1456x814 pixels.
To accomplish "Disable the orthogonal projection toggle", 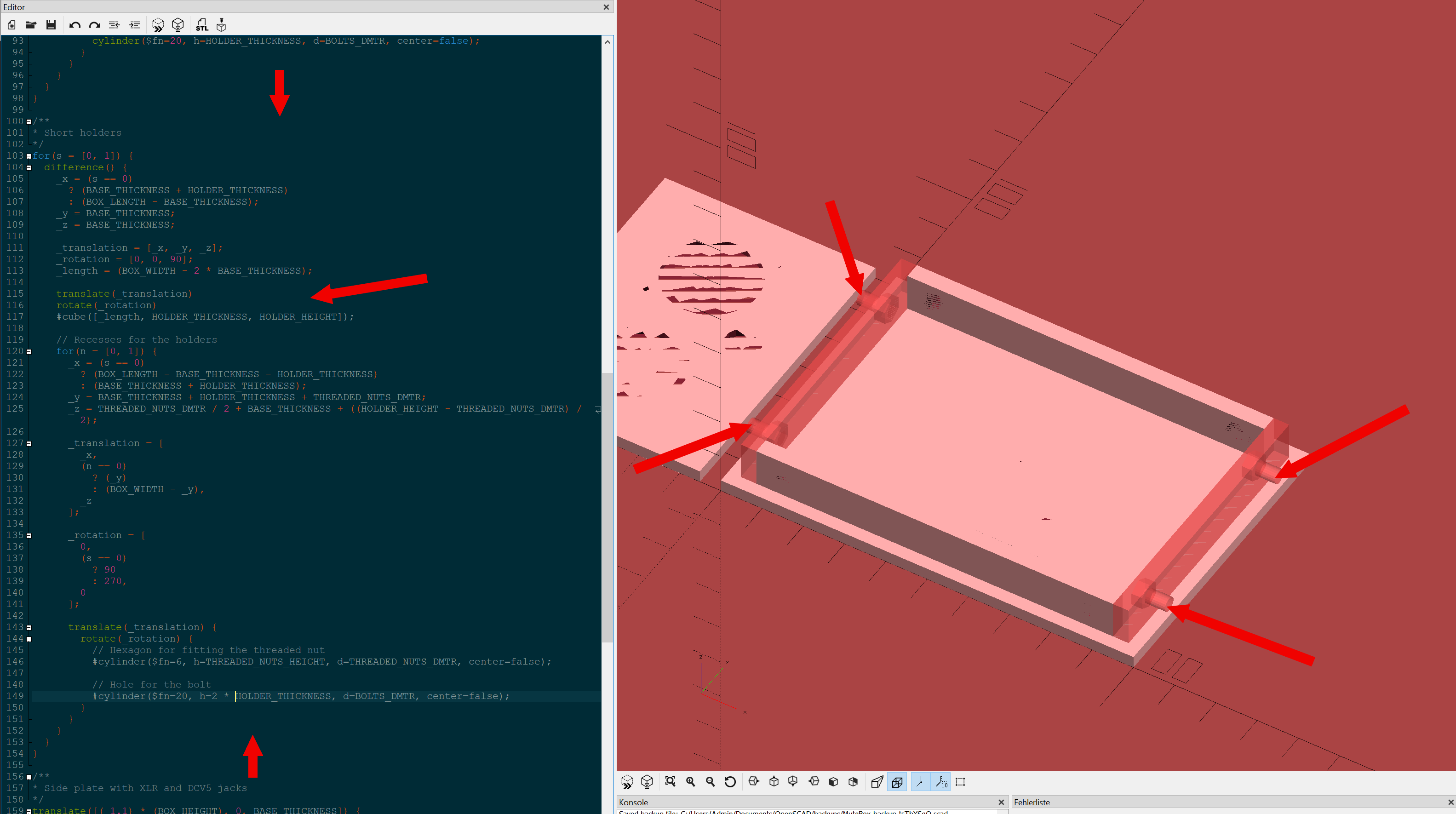I will [x=898, y=782].
